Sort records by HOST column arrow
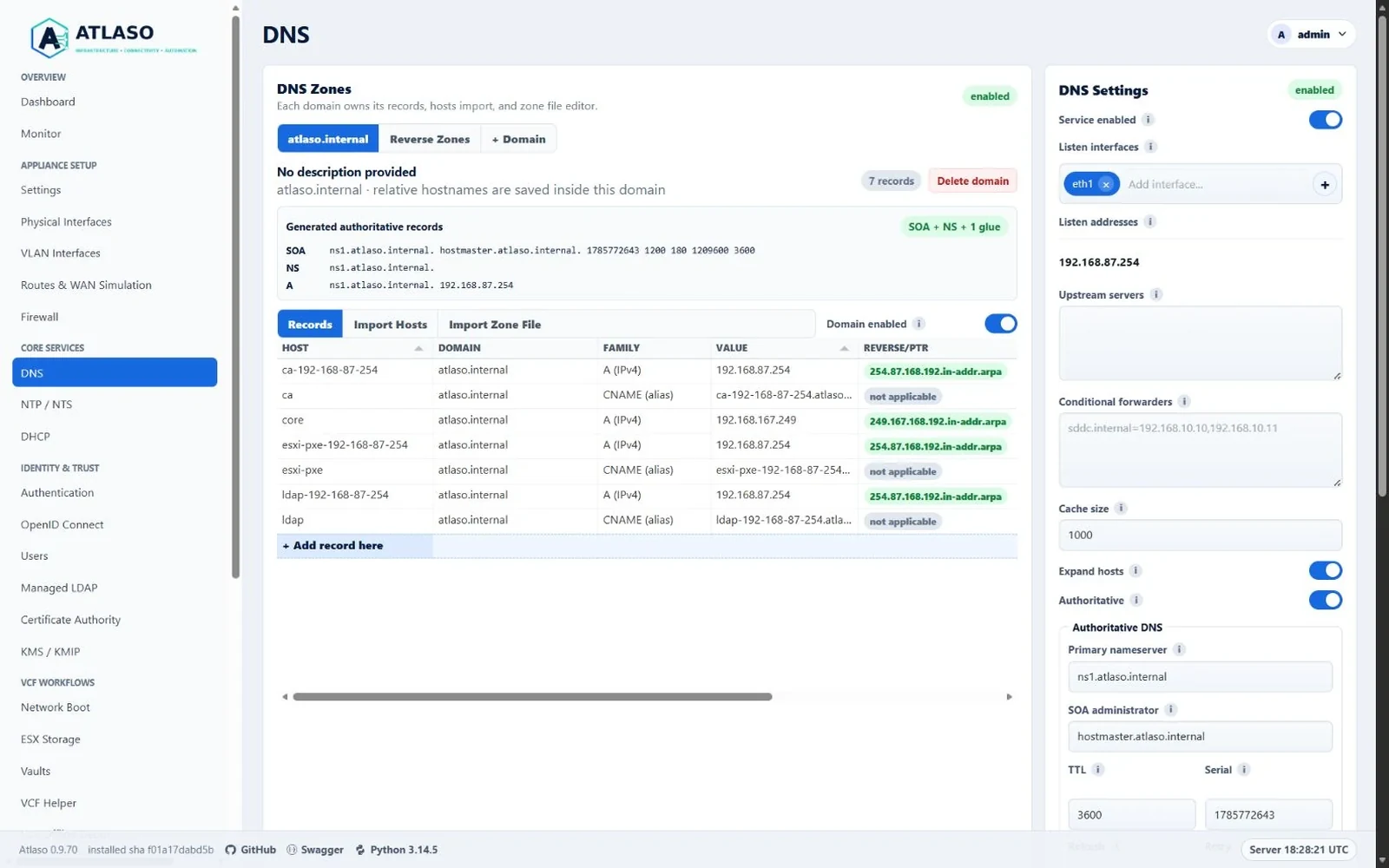 (418, 348)
